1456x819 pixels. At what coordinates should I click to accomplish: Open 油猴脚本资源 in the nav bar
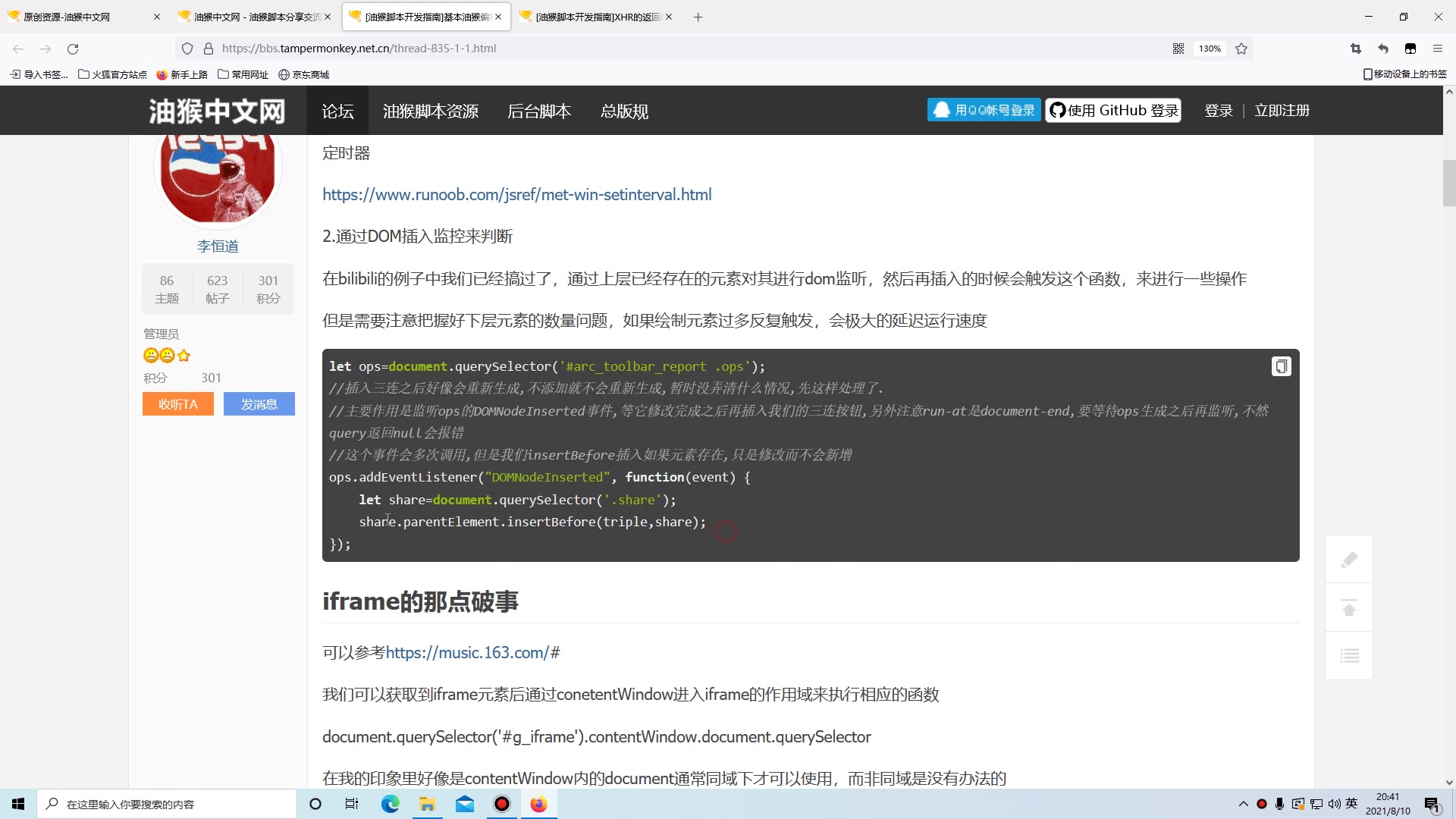point(430,111)
